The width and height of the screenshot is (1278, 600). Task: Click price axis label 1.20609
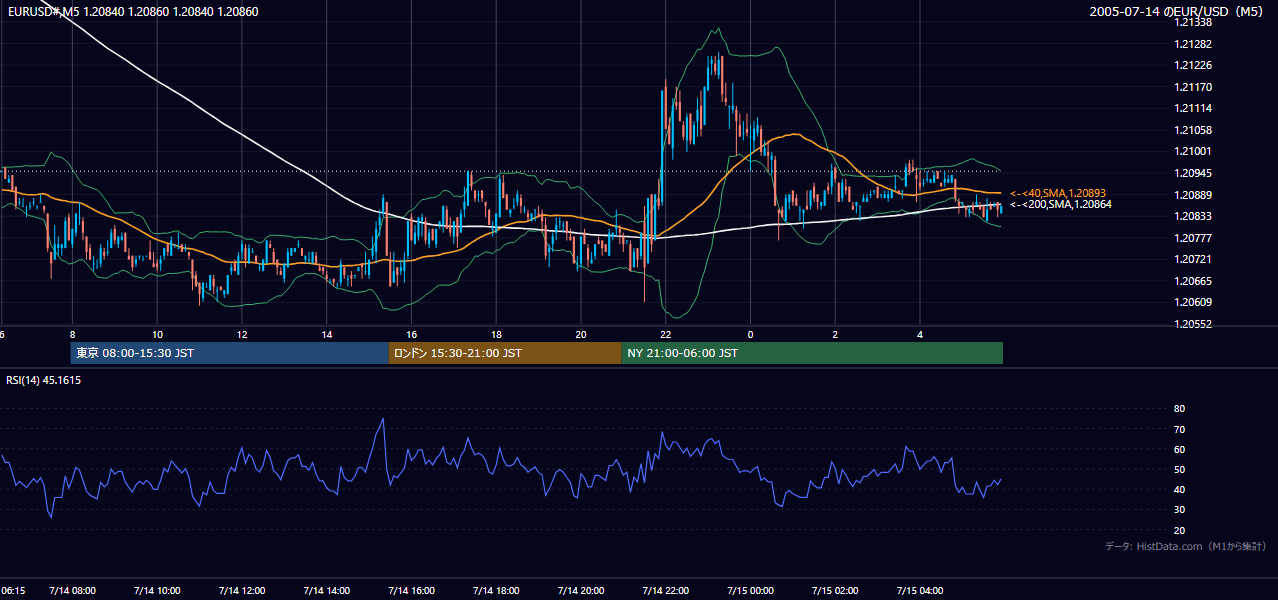click(1195, 302)
